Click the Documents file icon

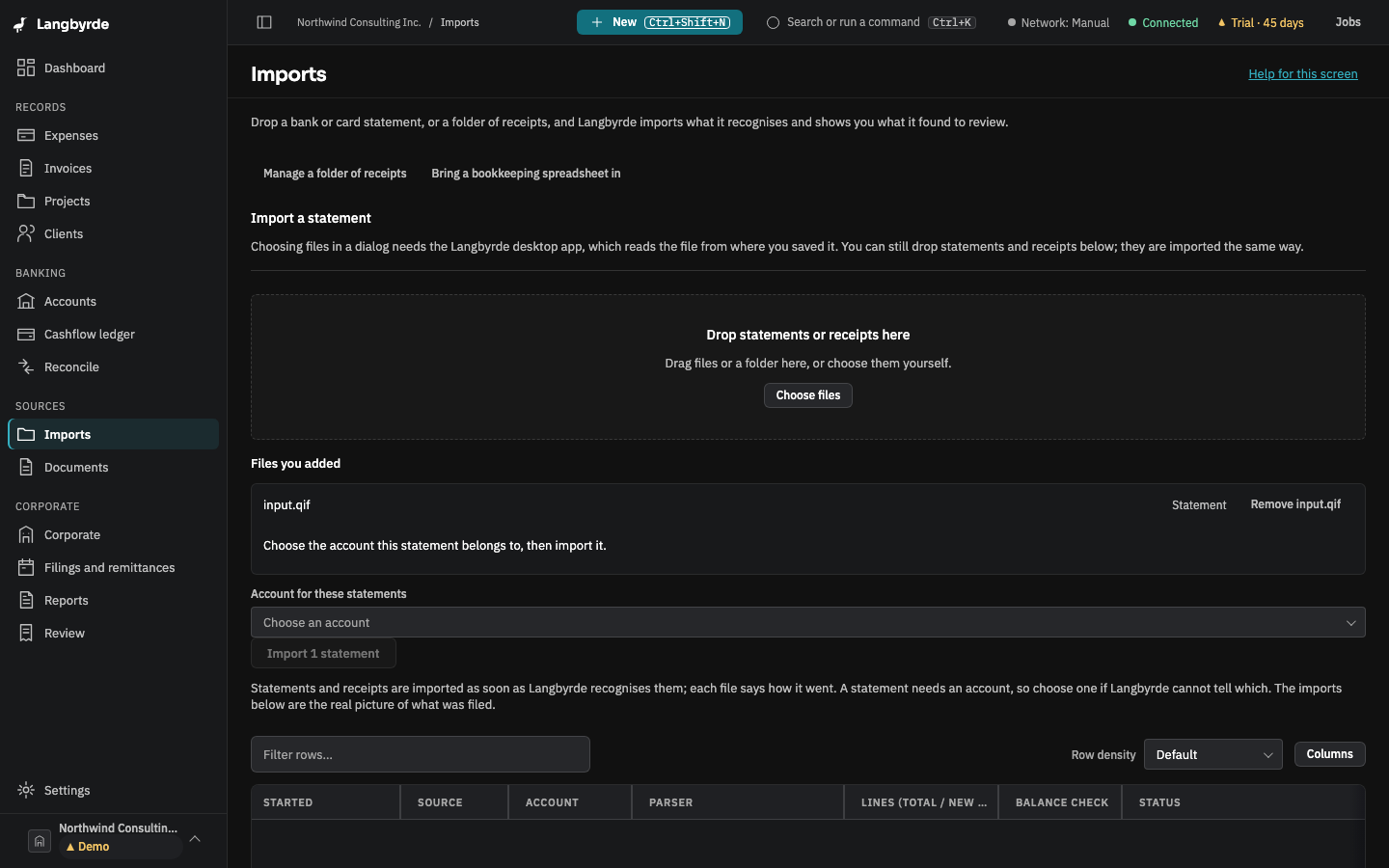click(26, 467)
